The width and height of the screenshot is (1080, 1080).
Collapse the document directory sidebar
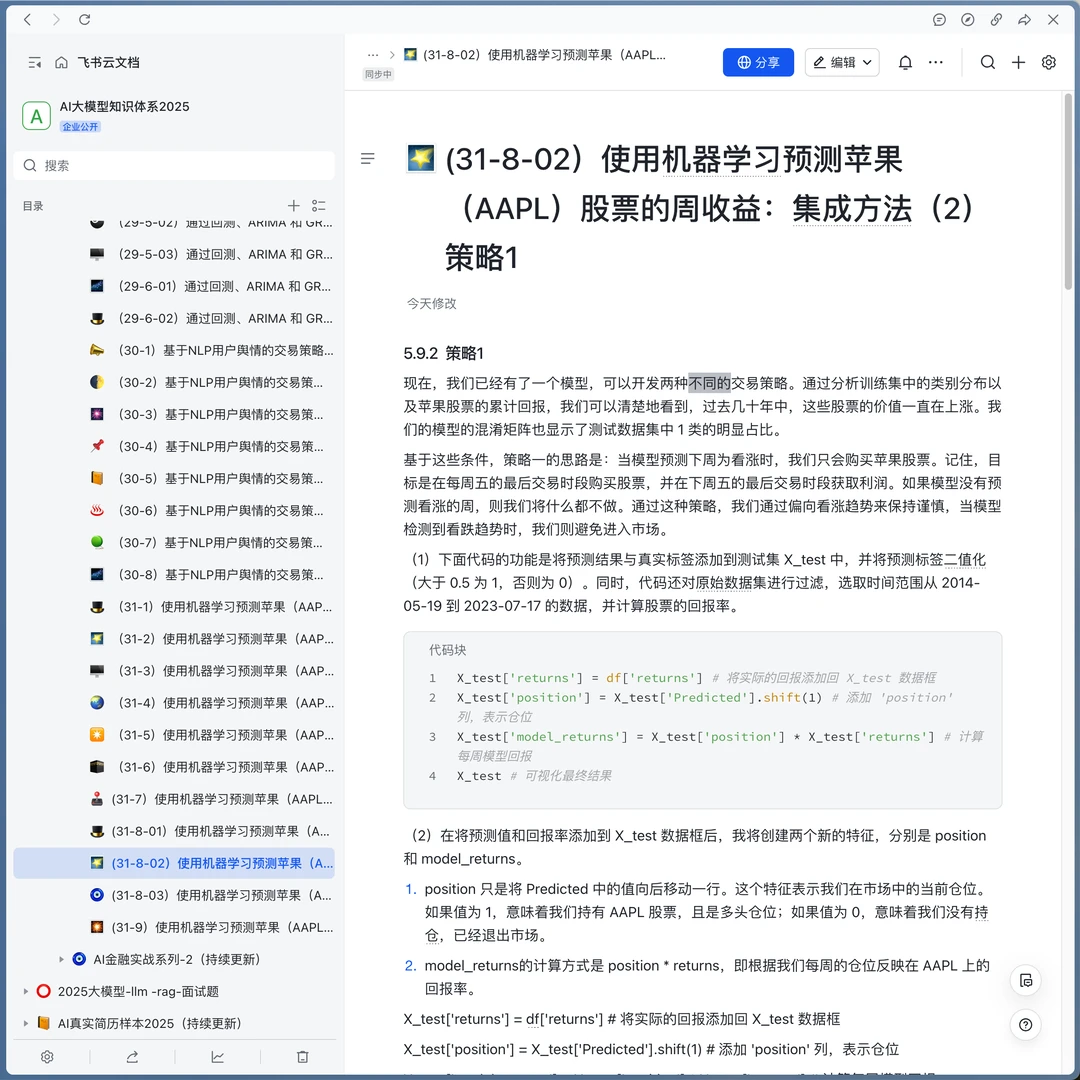coord(34,62)
